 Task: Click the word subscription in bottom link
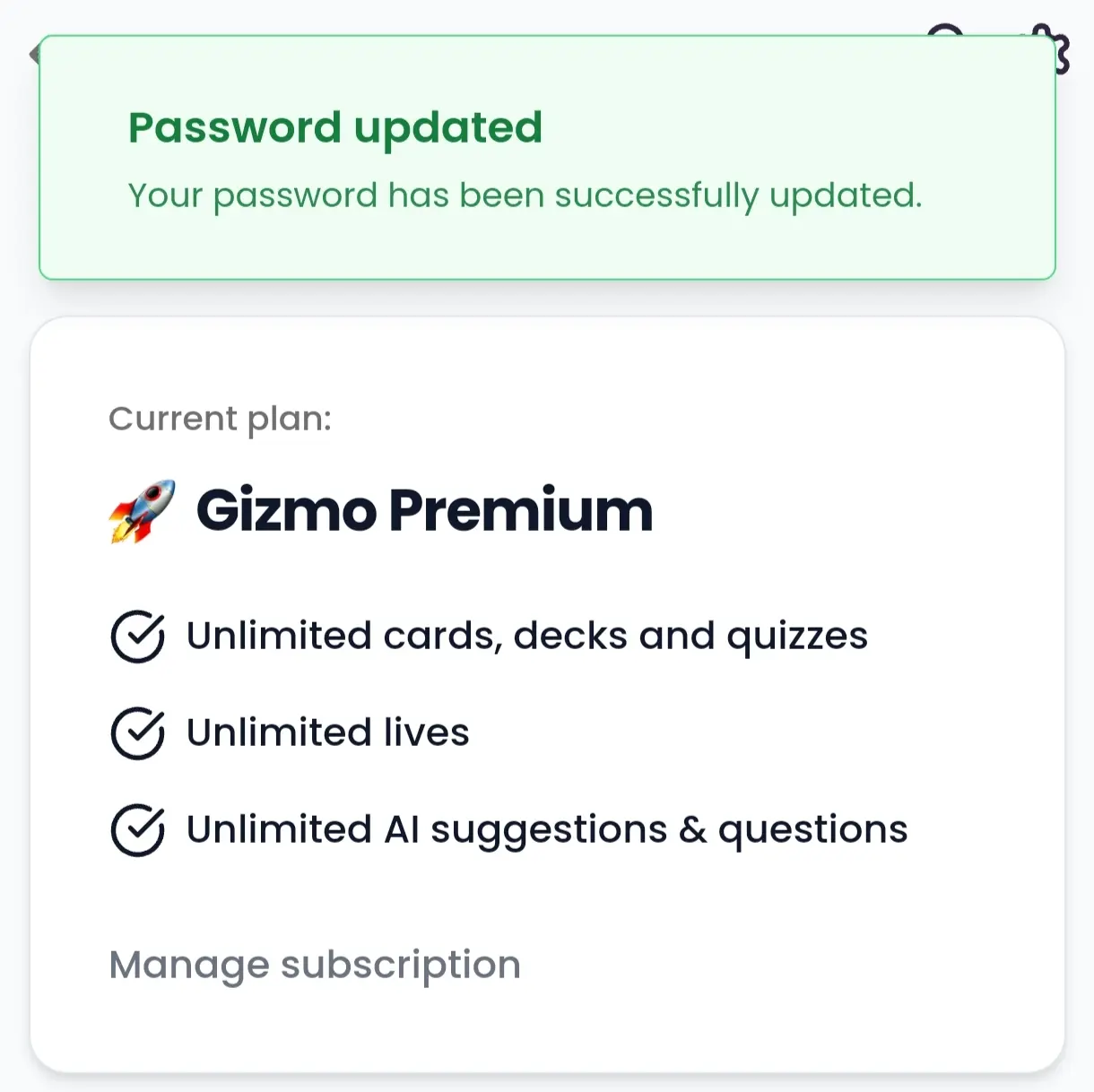point(401,966)
